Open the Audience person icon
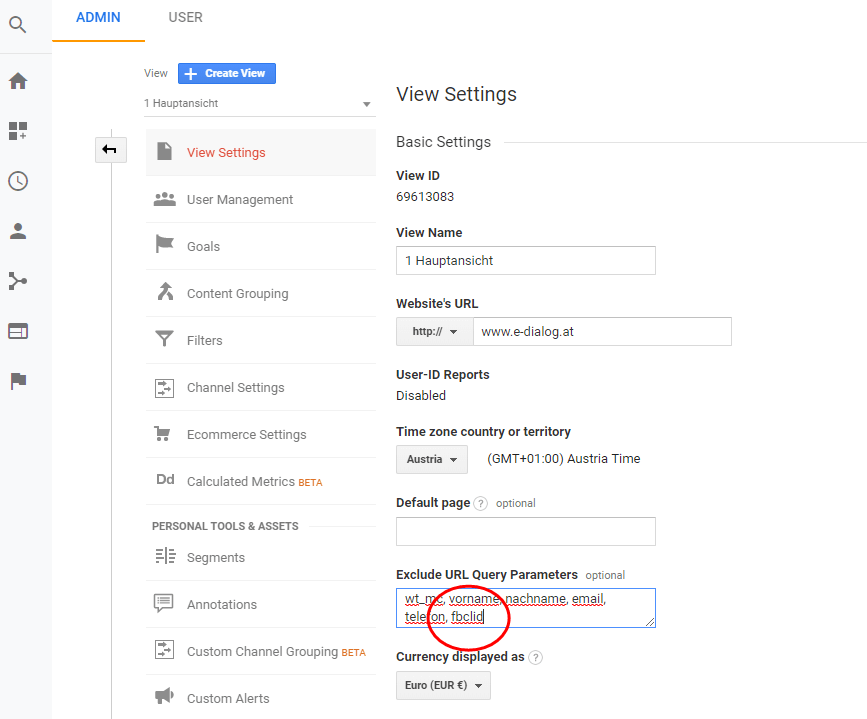This screenshot has width=867, height=719. point(18,231)
